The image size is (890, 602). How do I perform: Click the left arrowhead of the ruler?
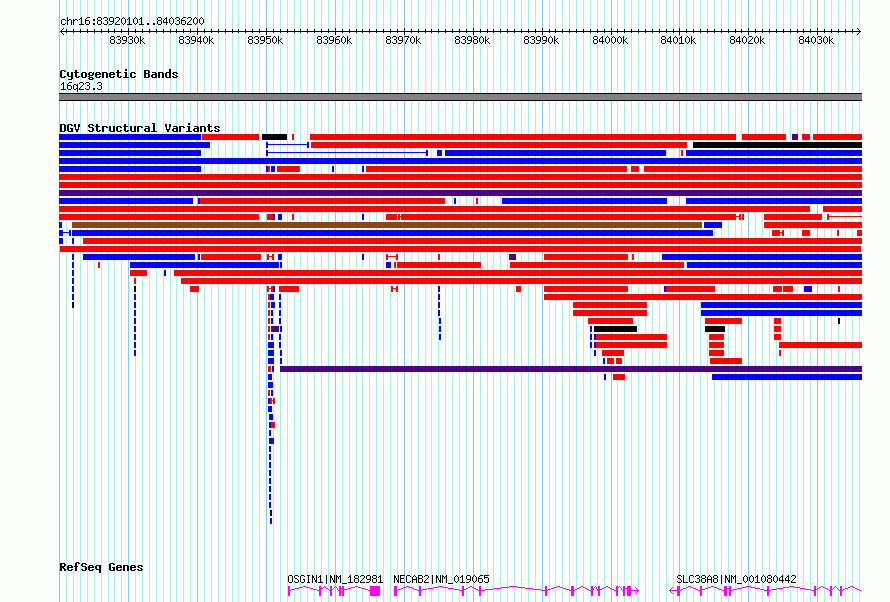[62, 32]
